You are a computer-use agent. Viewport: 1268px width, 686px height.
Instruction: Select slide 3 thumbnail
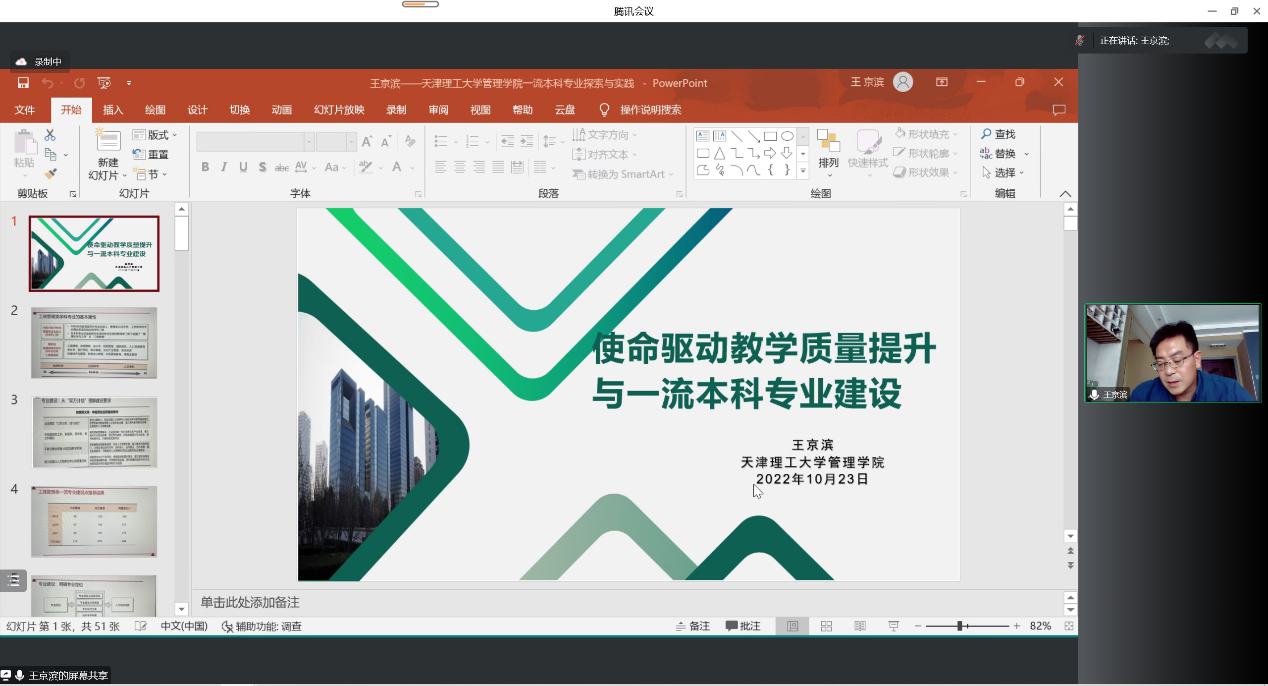[x=94, y=432]
